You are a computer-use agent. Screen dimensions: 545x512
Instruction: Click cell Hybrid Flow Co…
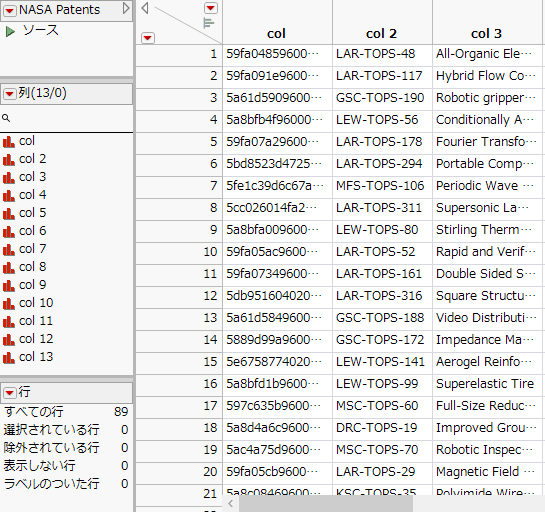click(x=487, y=76)
